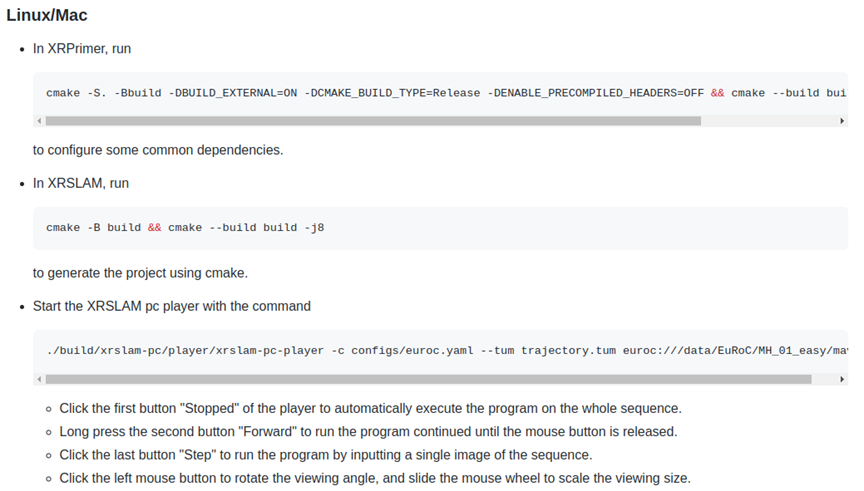
Task: Click the xrslam-pc-player command scrollbar thumb
Action: [428, 380]
